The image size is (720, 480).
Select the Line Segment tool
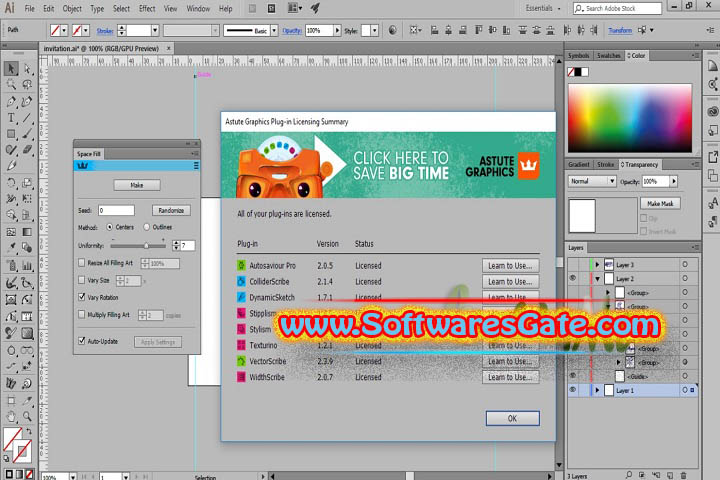tap(27, 118)
